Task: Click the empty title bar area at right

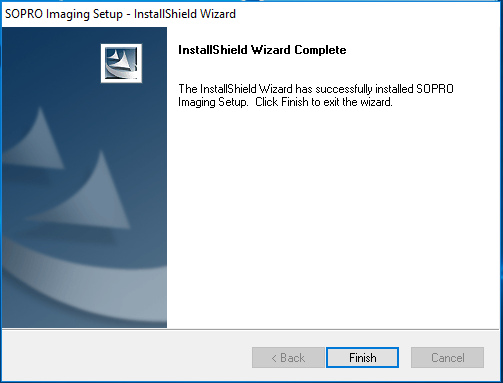Action: [367, 14]
